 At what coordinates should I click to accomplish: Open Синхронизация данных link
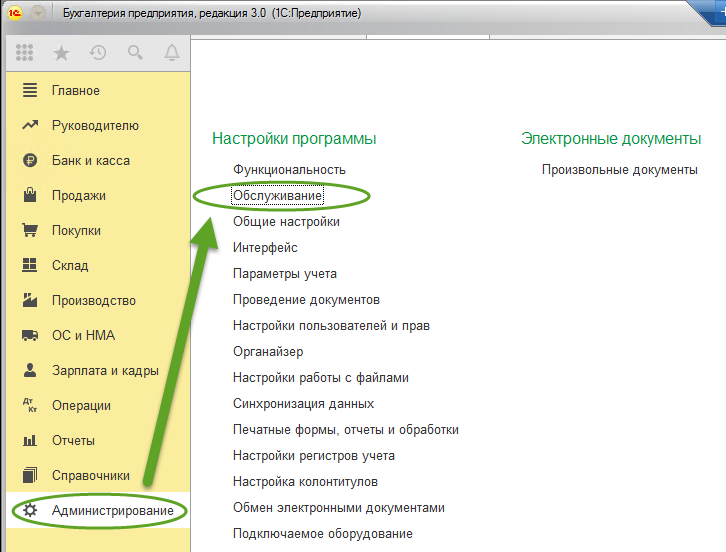click(x=303, y=403)
